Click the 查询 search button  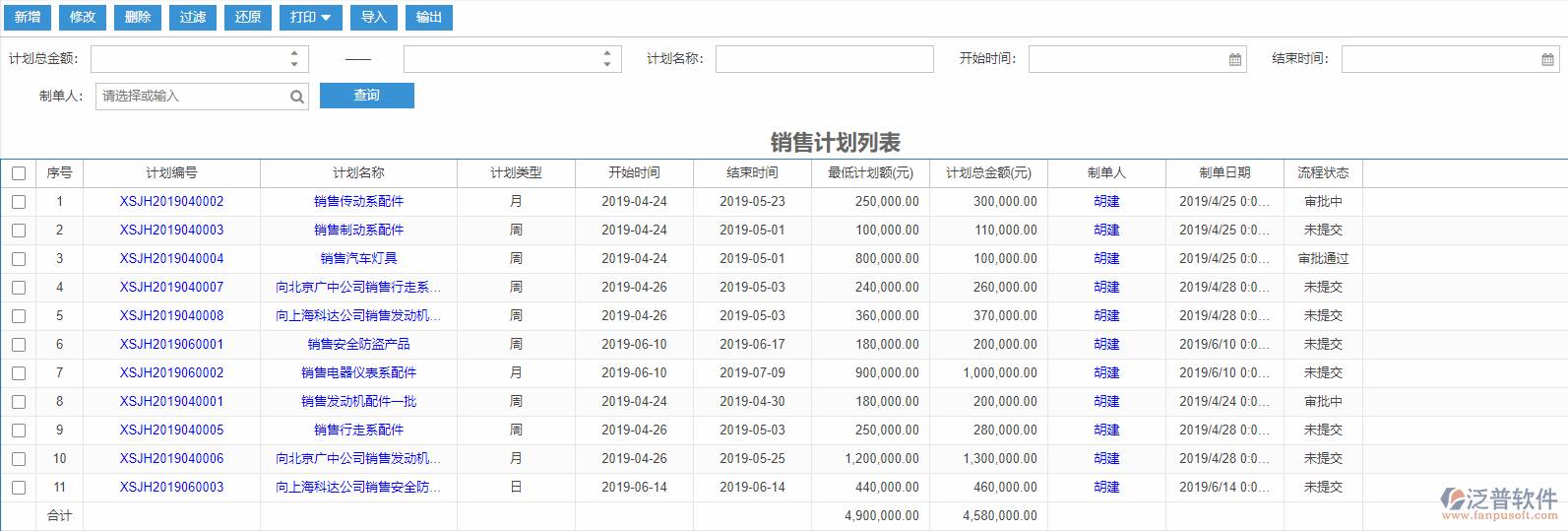click(367, 96)
